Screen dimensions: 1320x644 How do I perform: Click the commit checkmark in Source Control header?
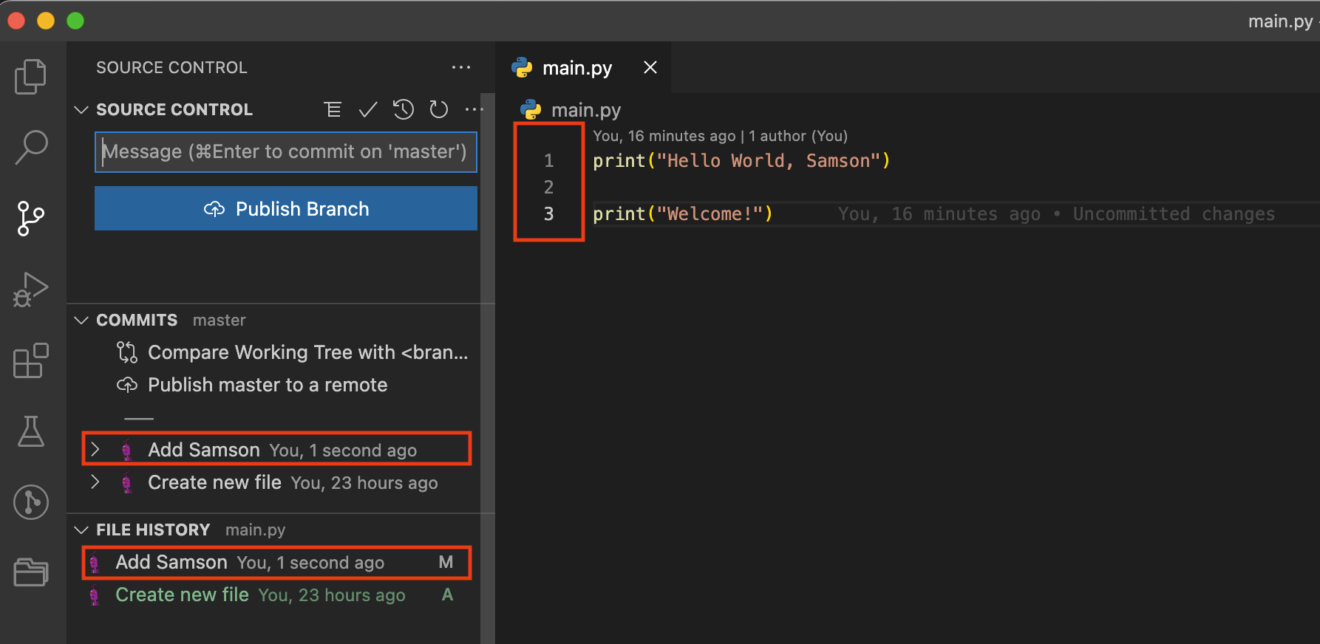pos(368,109)
